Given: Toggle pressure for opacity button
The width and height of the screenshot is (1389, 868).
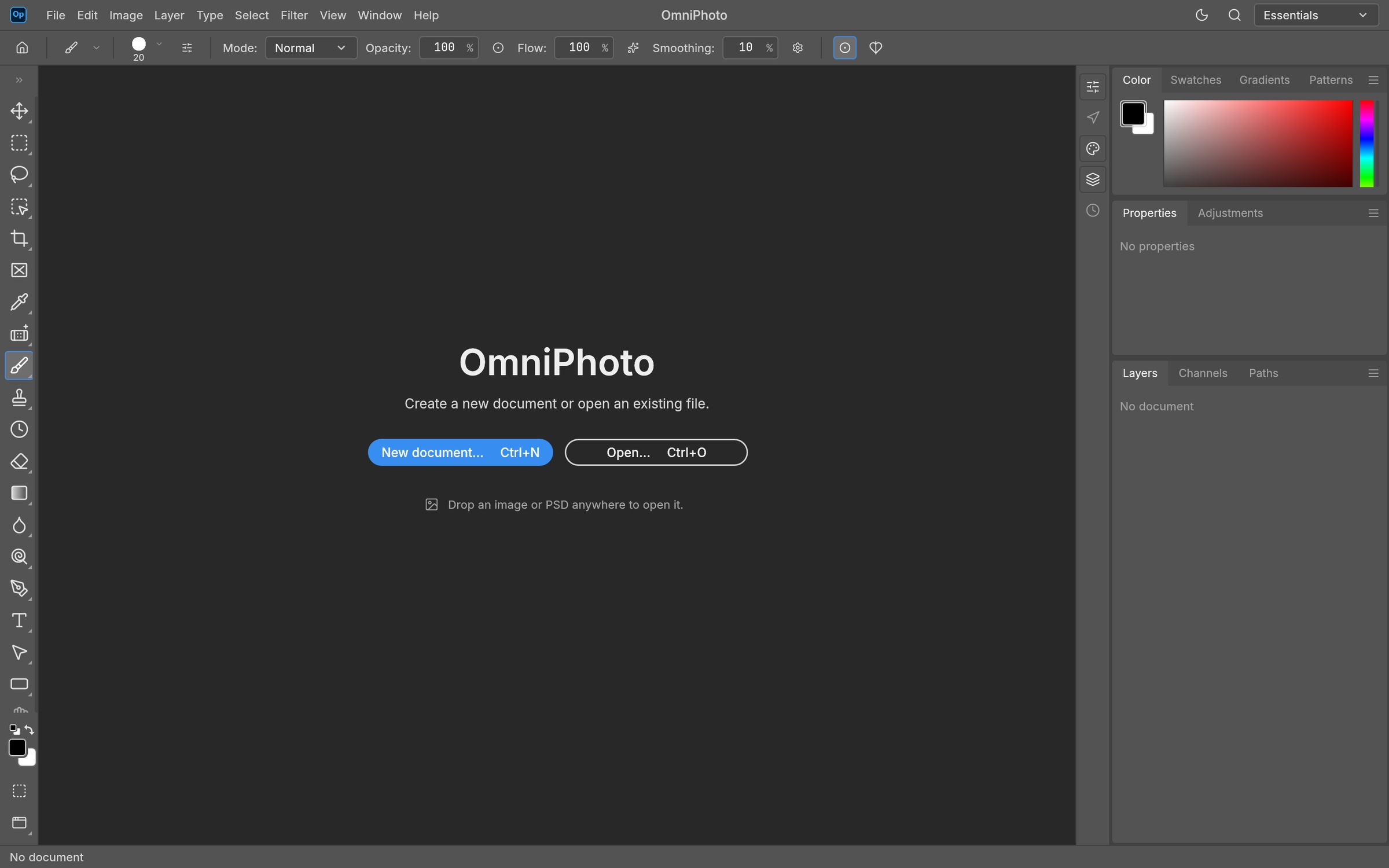Looking at the screenshot, I should (x=498, y=48).
